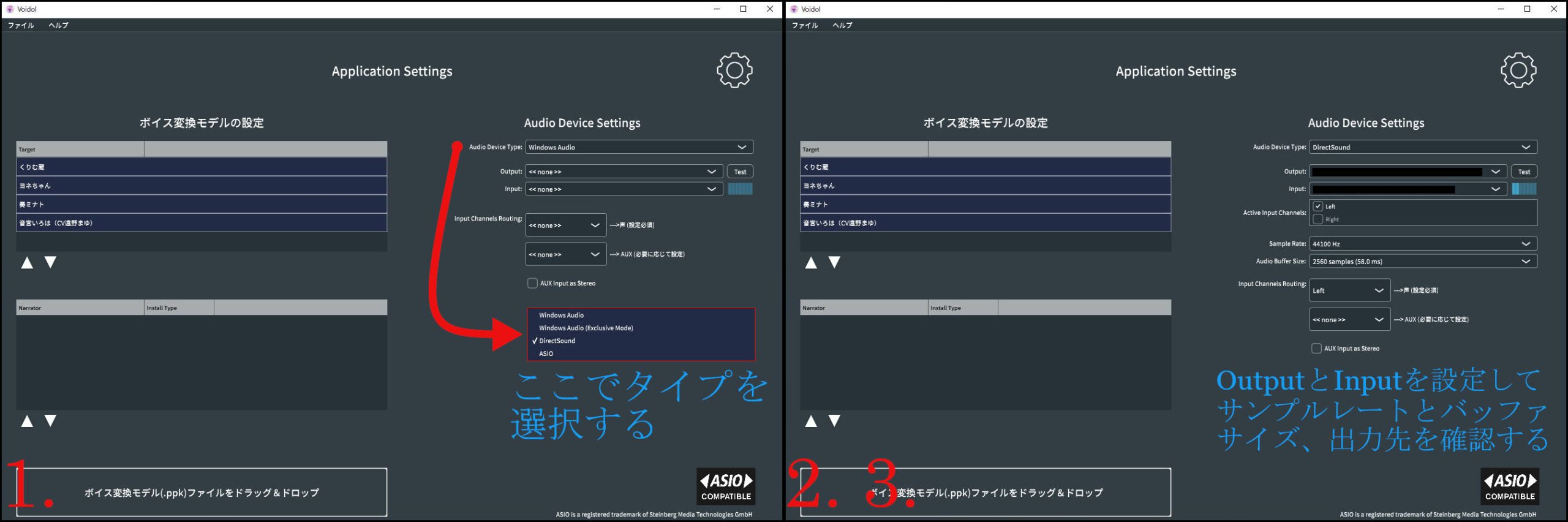Minimize the right Voidol window

pyautogui.click(x=1501, y=9)
